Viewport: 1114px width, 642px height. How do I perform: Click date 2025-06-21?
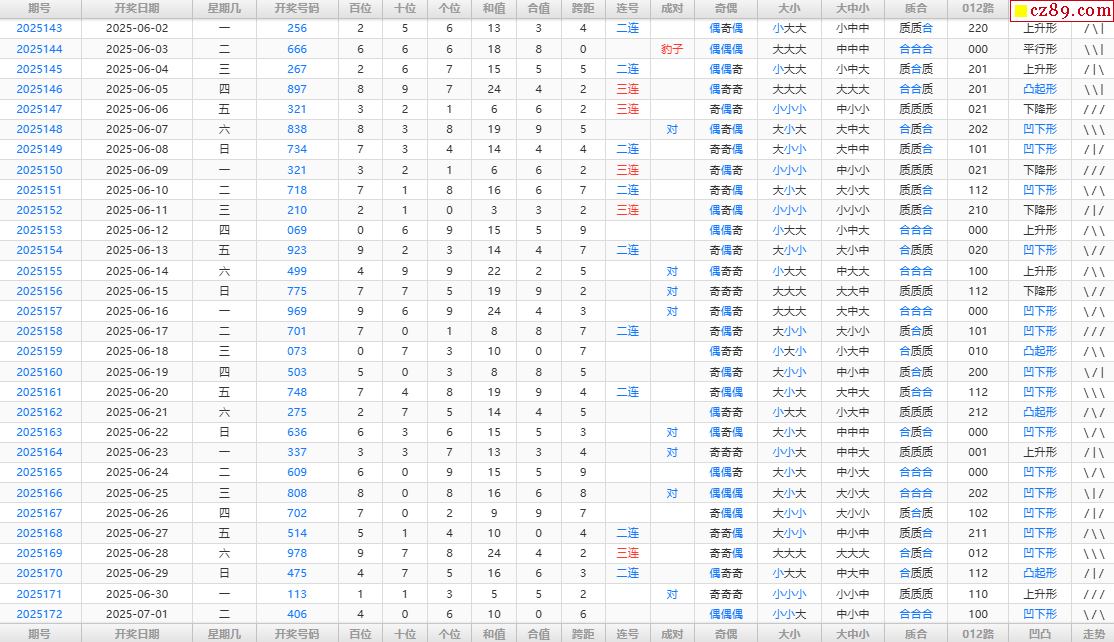(x=137, y=412)
